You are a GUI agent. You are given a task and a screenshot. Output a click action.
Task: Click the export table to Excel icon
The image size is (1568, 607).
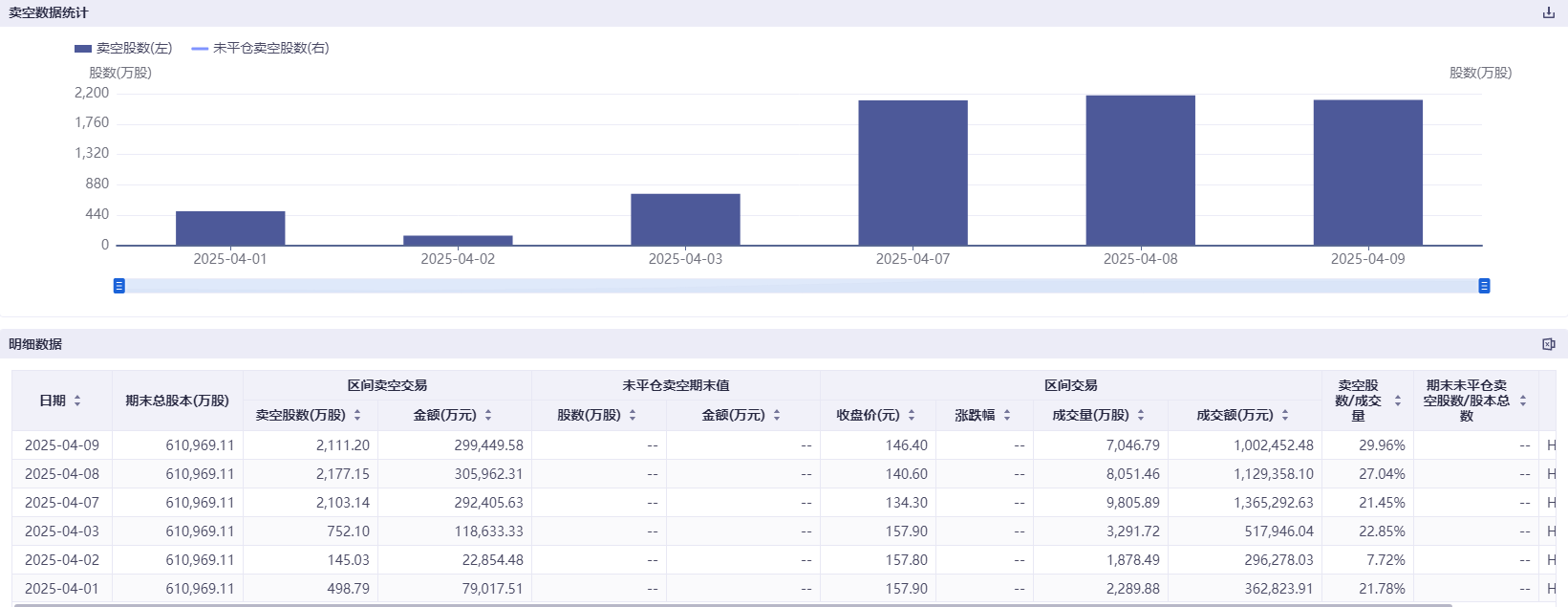pos(1548,344)
